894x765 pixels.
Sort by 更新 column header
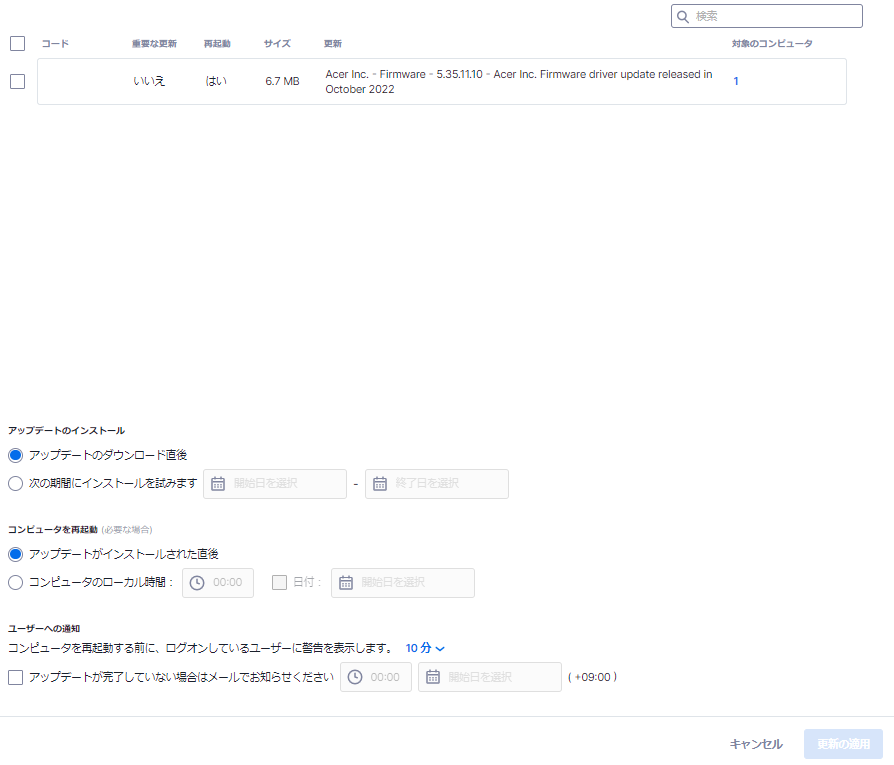pyautogui.click(x=332, y=43)
